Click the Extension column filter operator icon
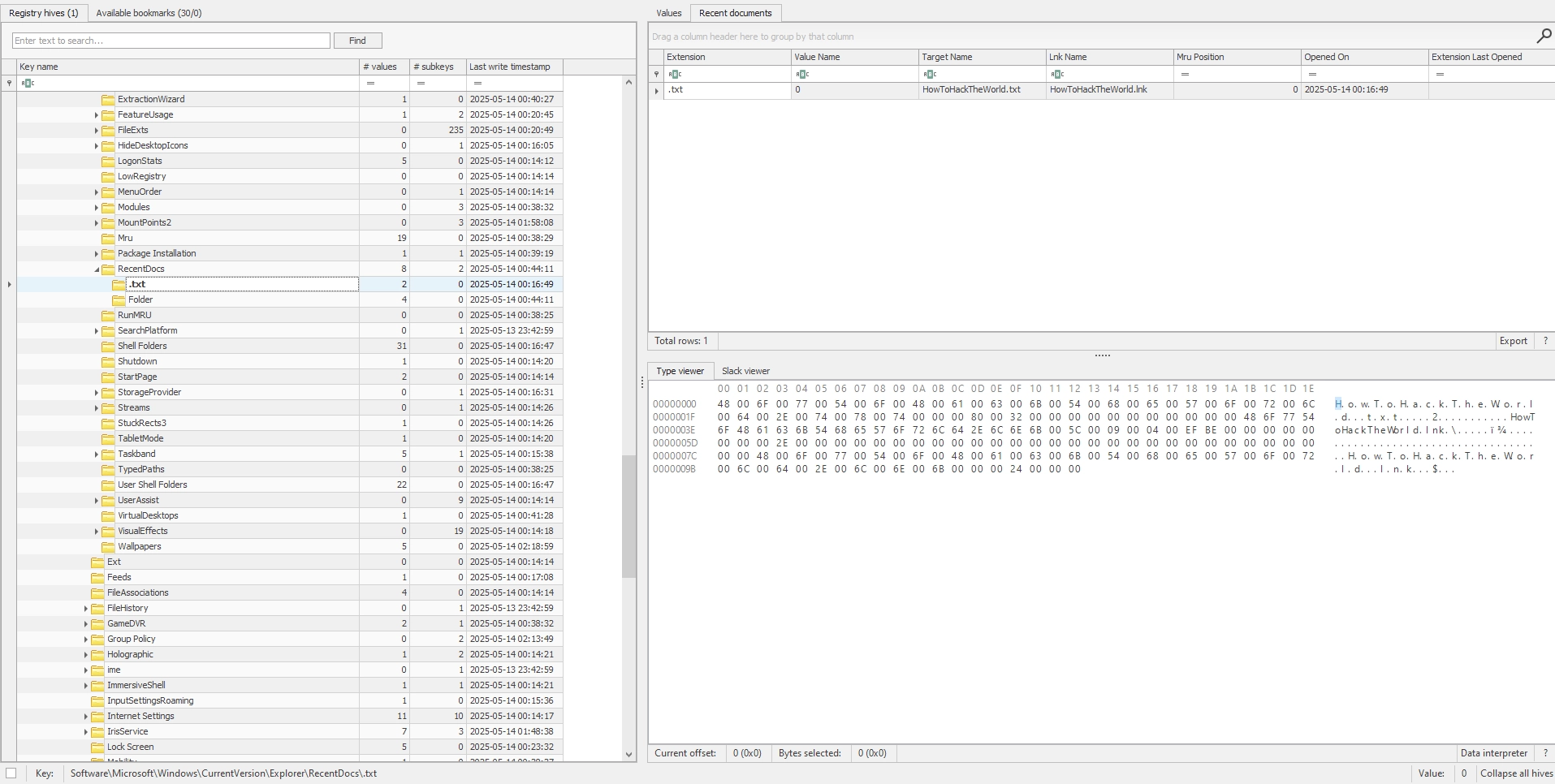Screen dimensions: 1555x784 coord(675,74)
